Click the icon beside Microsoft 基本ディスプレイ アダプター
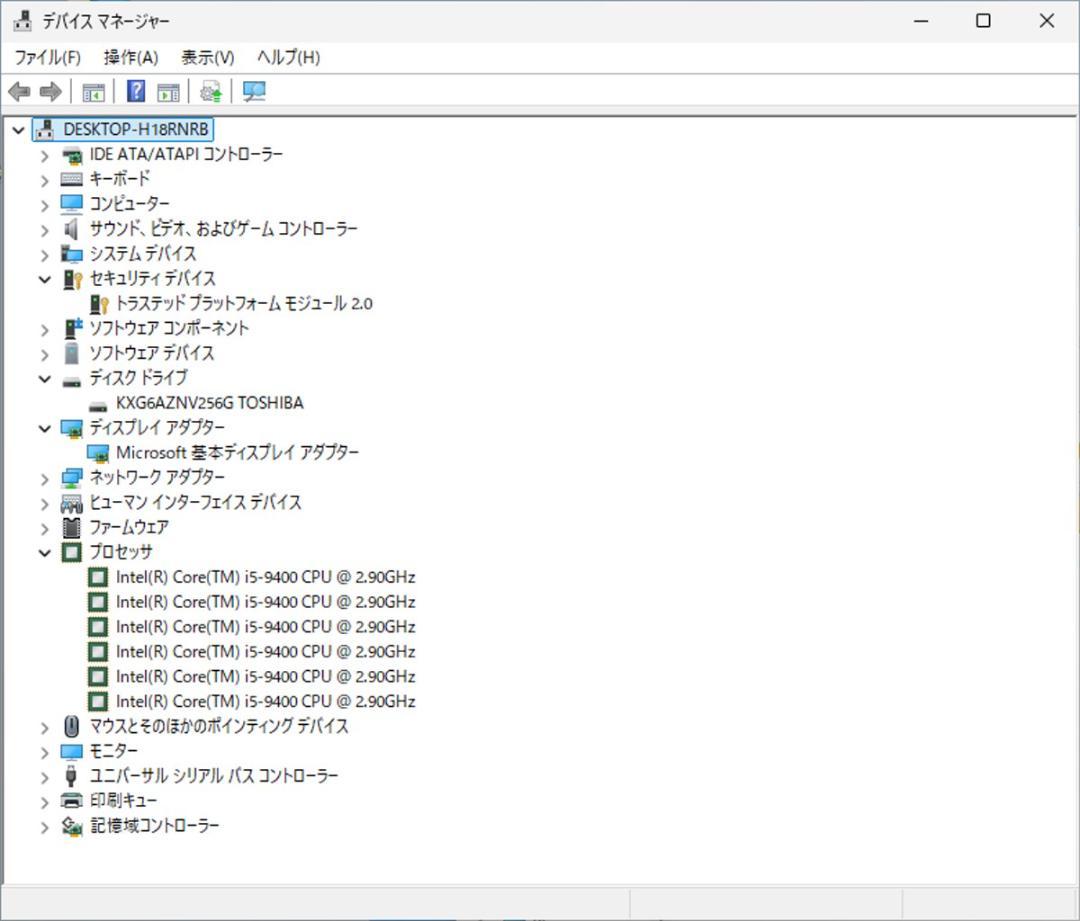Screen dimensions: 1080x921 click(x=98, y=453)
